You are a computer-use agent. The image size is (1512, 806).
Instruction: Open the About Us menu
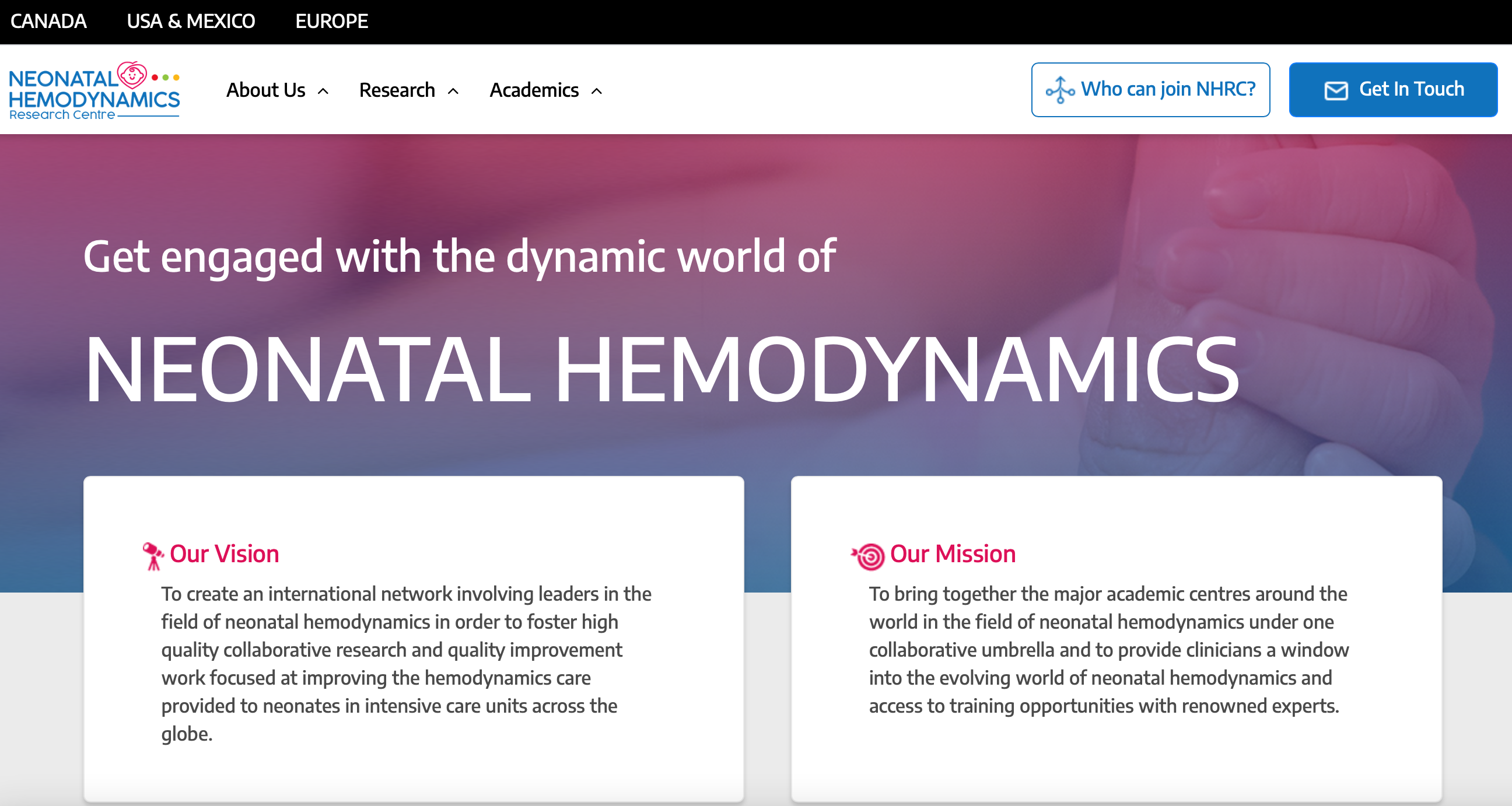pyautogui.click(x=266, y=90)
